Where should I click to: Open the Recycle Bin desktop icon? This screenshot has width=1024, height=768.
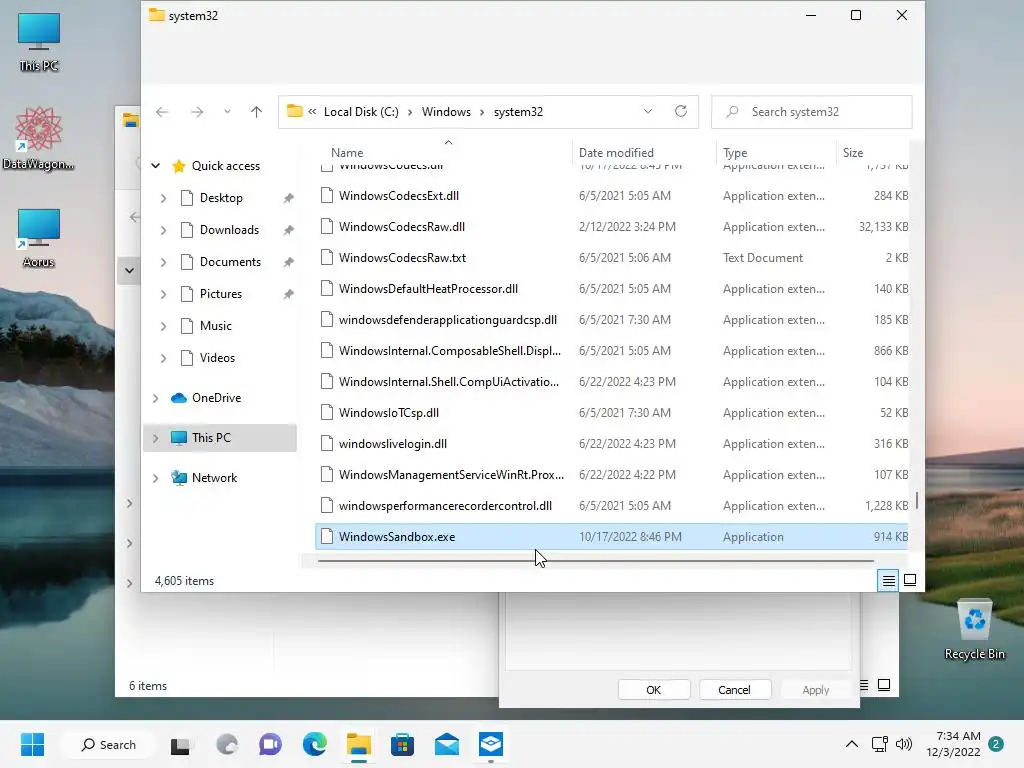pos(974,630)
